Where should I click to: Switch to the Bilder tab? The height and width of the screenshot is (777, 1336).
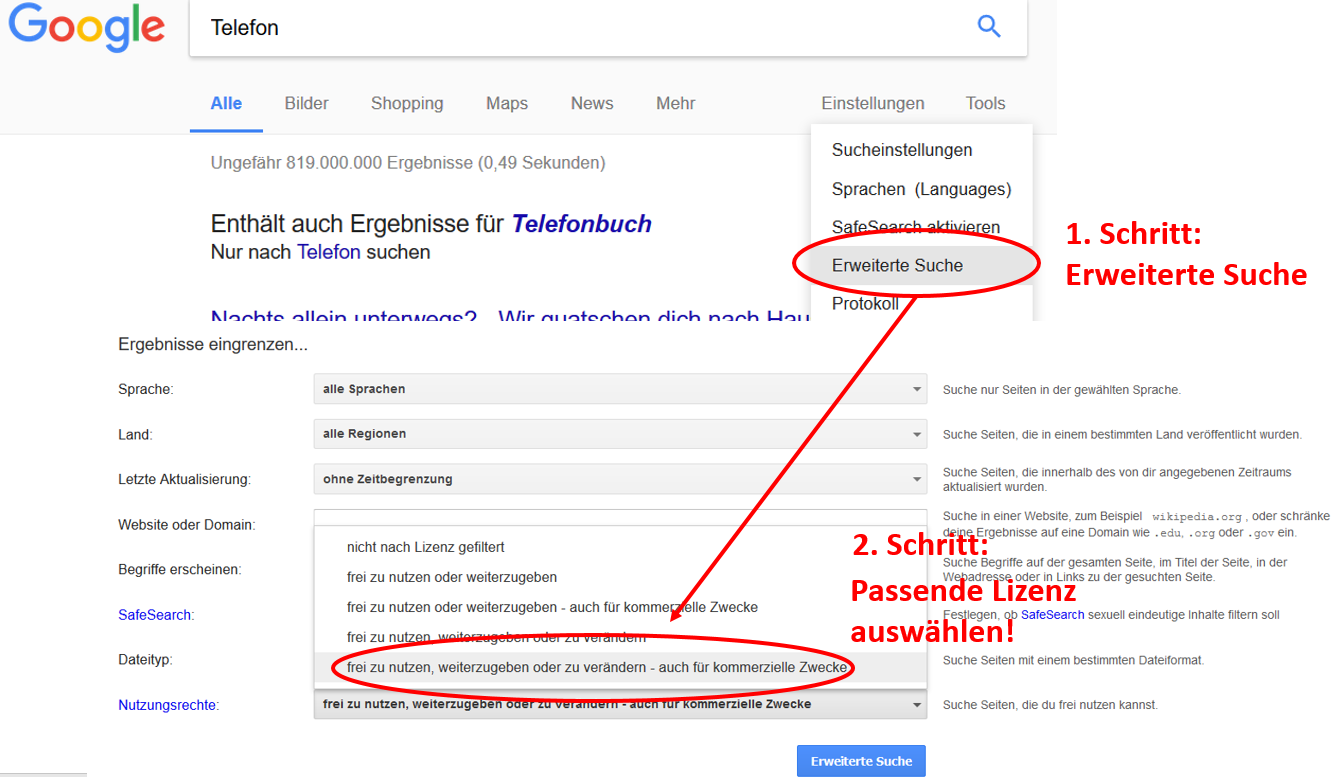(x=306, y=103)
